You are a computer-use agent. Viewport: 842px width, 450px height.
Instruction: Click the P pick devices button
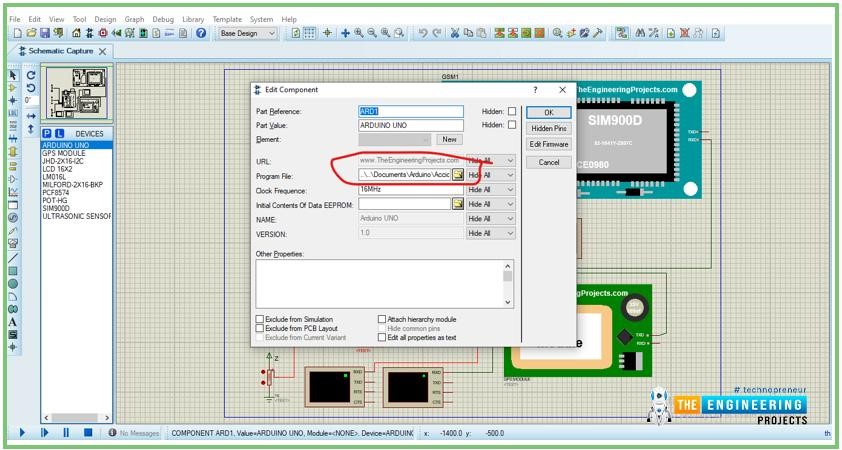[x=47, y=134]
